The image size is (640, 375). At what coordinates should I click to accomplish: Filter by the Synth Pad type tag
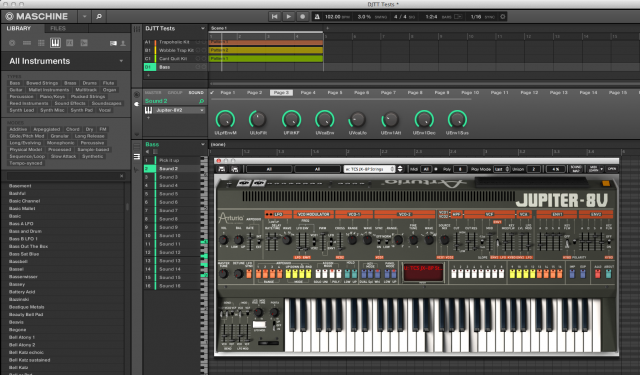click(82, 110)
